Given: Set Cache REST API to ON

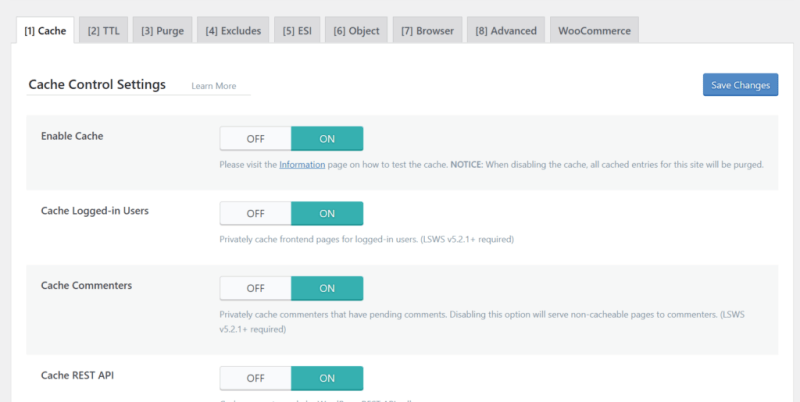Looking at the screenshot, I should coord(327,378).
